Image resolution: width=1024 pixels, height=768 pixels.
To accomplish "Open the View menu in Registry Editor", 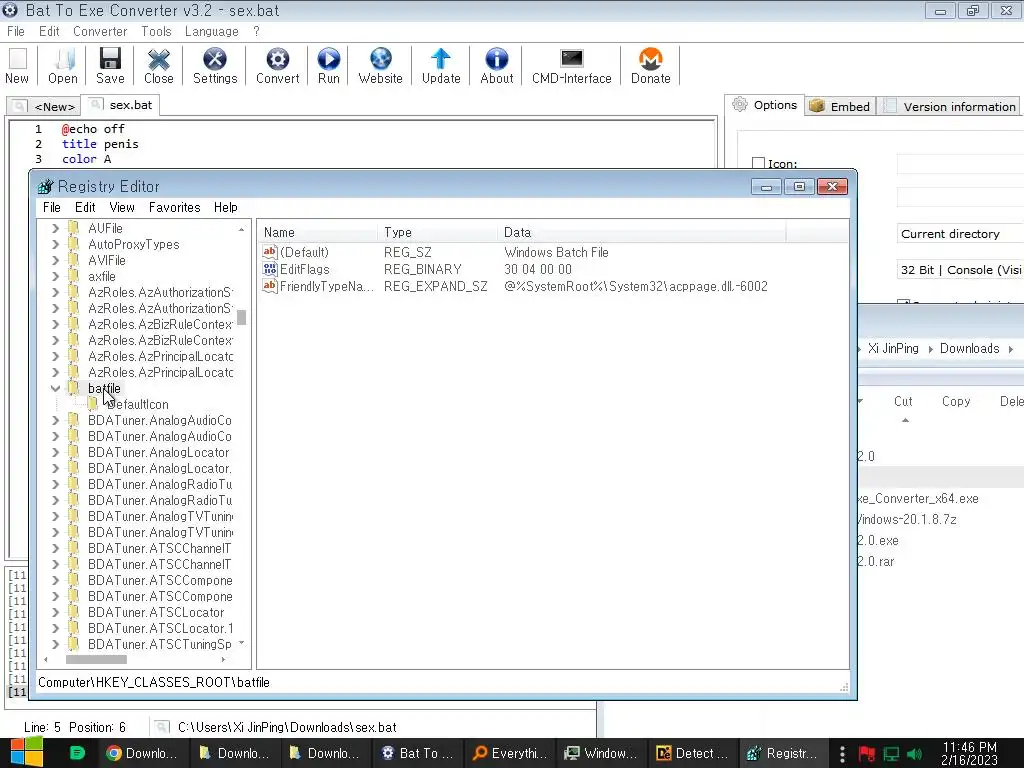I will click(x=122, y=207).
